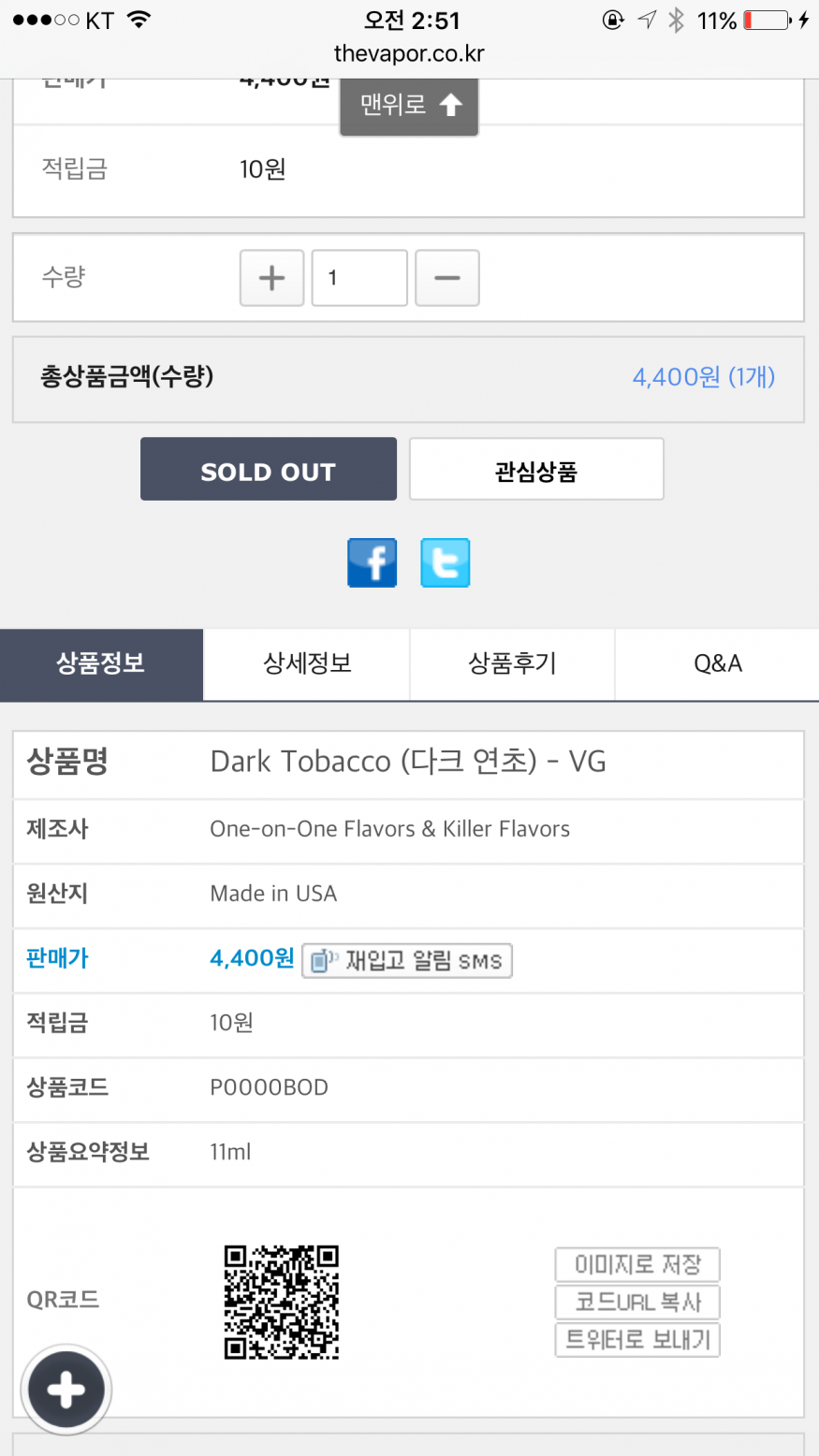Send QR via 트위터로 보내기 button

[637, 1340]
